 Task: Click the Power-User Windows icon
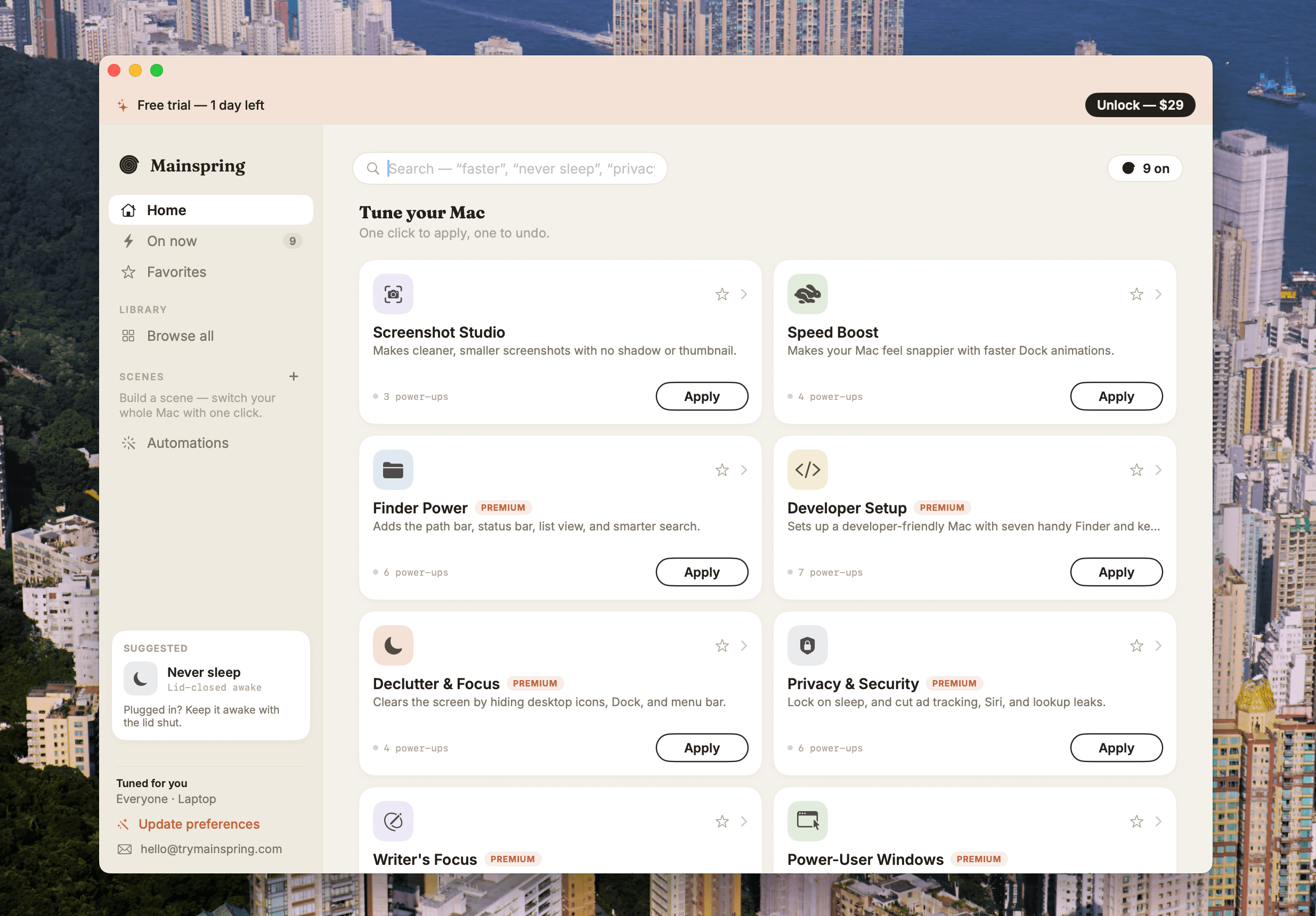[x=807, y=822]
